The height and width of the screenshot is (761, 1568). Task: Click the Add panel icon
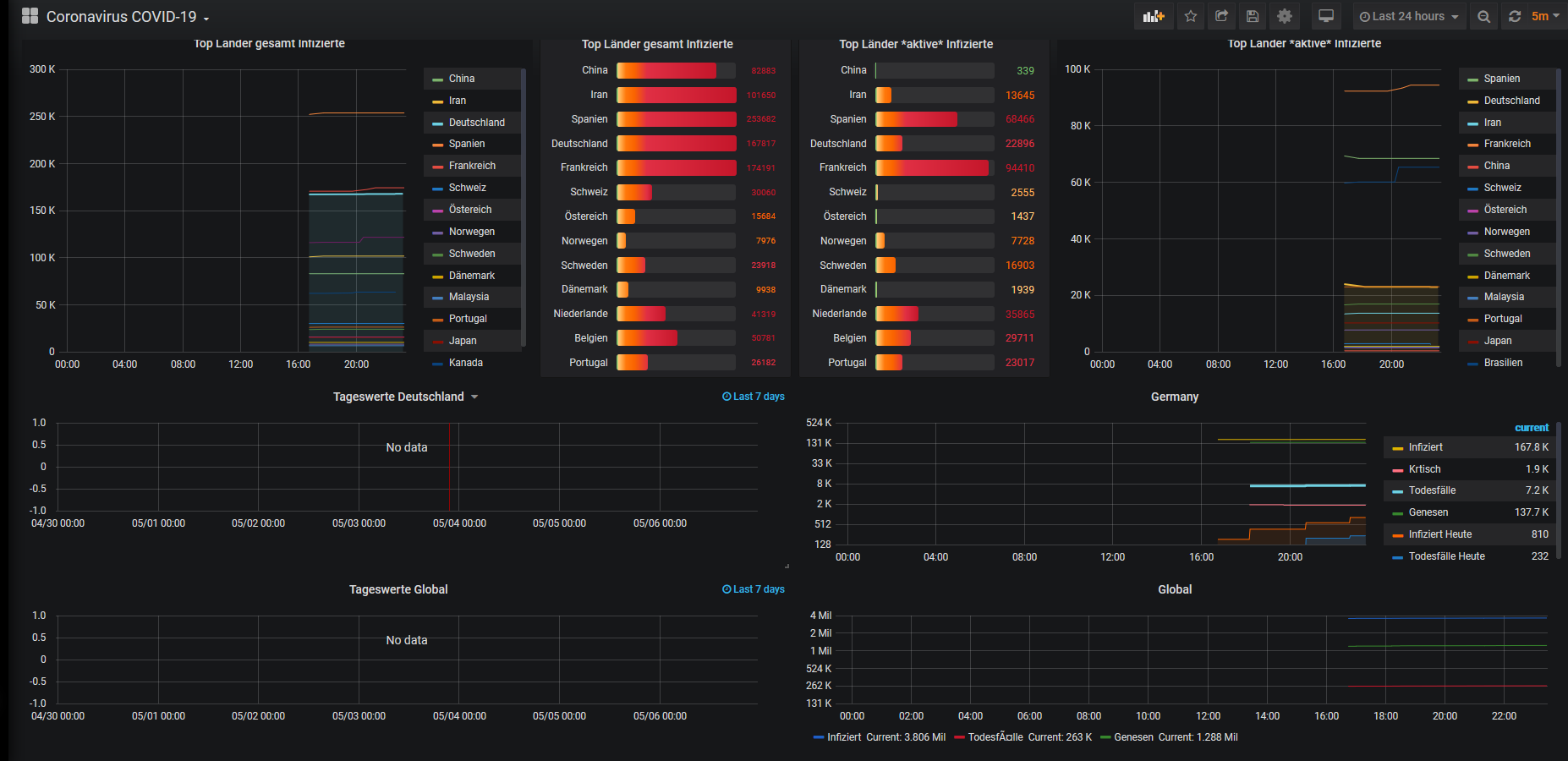point(1154,16)
